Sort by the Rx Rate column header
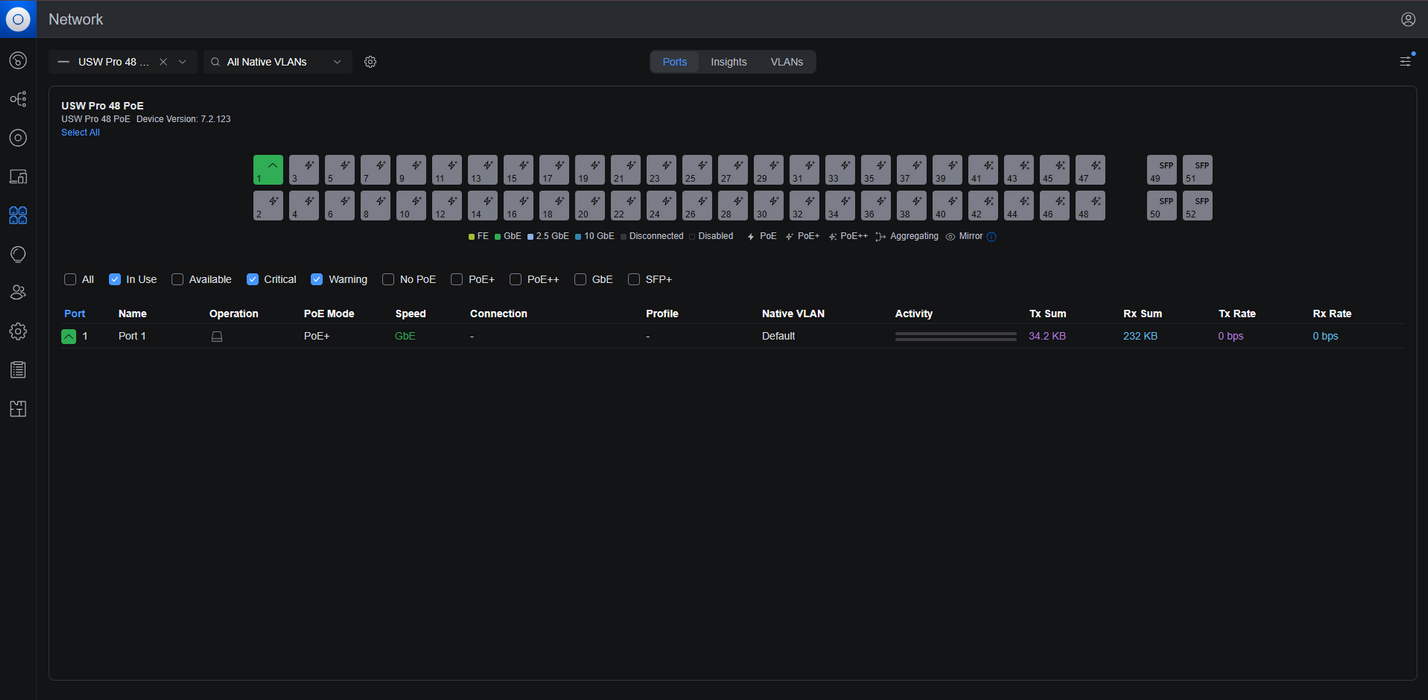This screenshot has height=700, width=1428. 1332,314
